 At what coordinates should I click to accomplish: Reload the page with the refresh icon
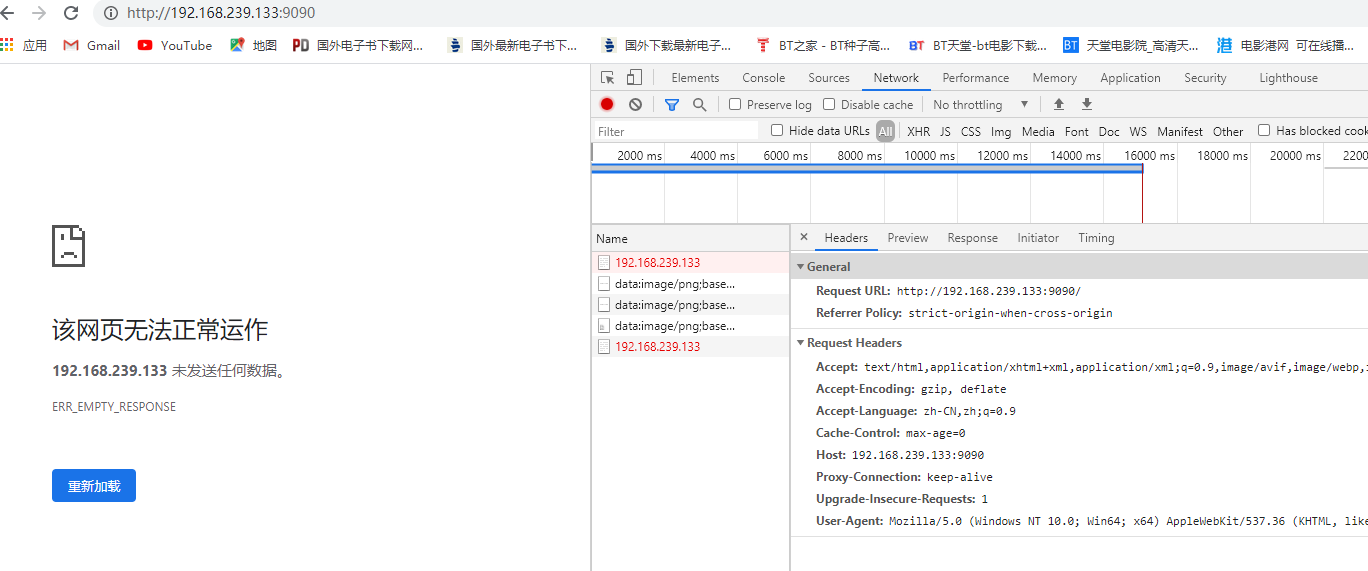click(71, 13)
